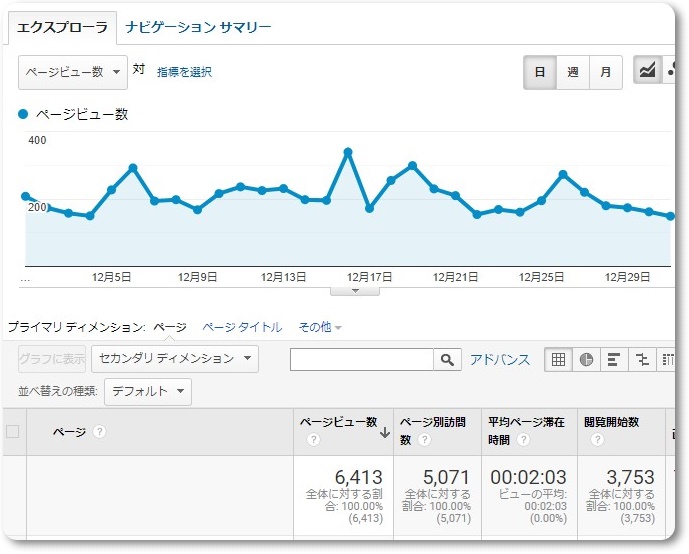This screenshot has height=554, width=689.
Task: Toggle the select-all checkbox in table header
Action: (x=13, y=432)
